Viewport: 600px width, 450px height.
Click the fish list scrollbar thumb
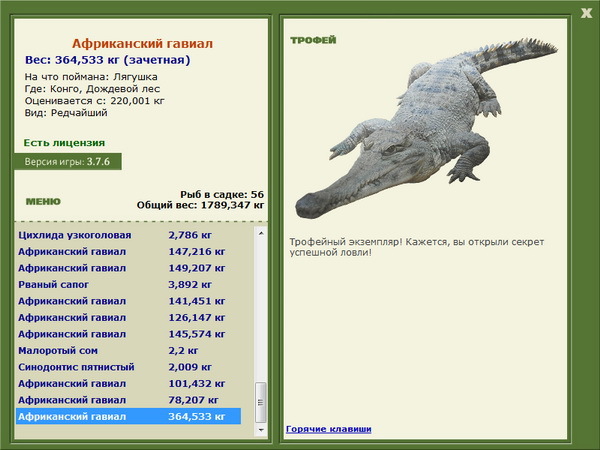(x=261, y=402)
